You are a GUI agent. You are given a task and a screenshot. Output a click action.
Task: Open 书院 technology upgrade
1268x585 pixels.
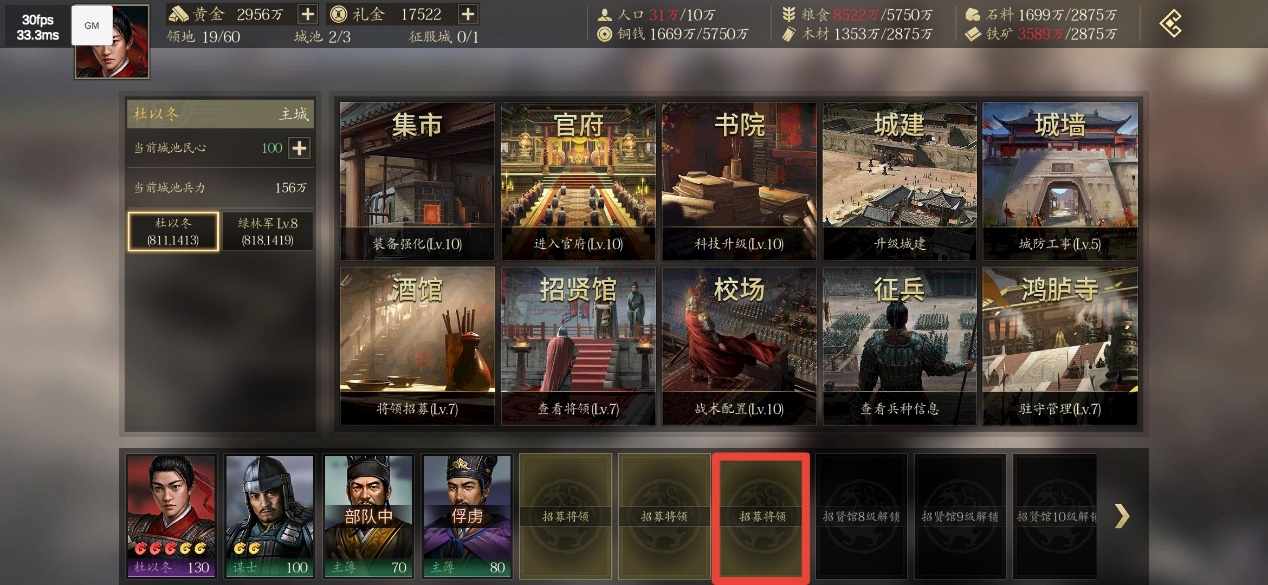pyautogui.click(x=739, y=180)
